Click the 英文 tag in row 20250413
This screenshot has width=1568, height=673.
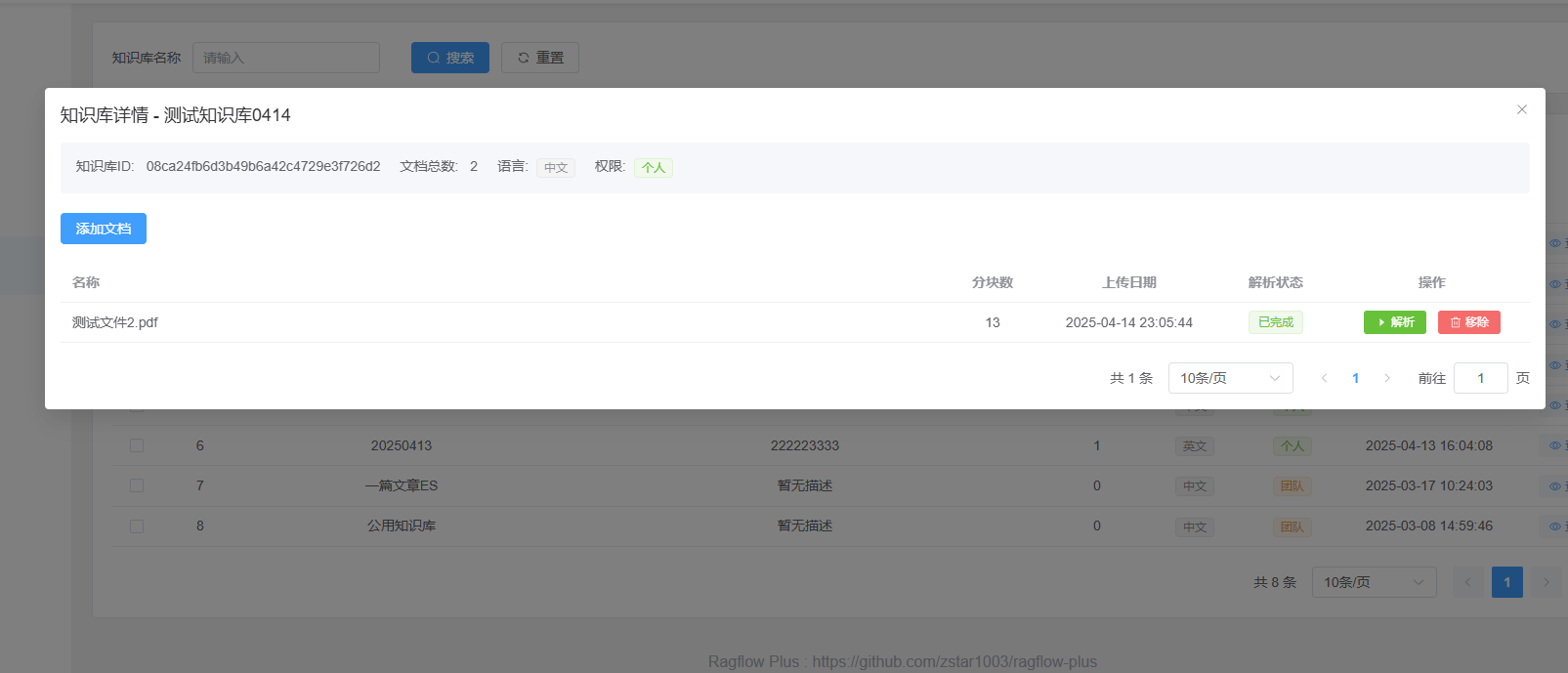[x=1195, y=446]
